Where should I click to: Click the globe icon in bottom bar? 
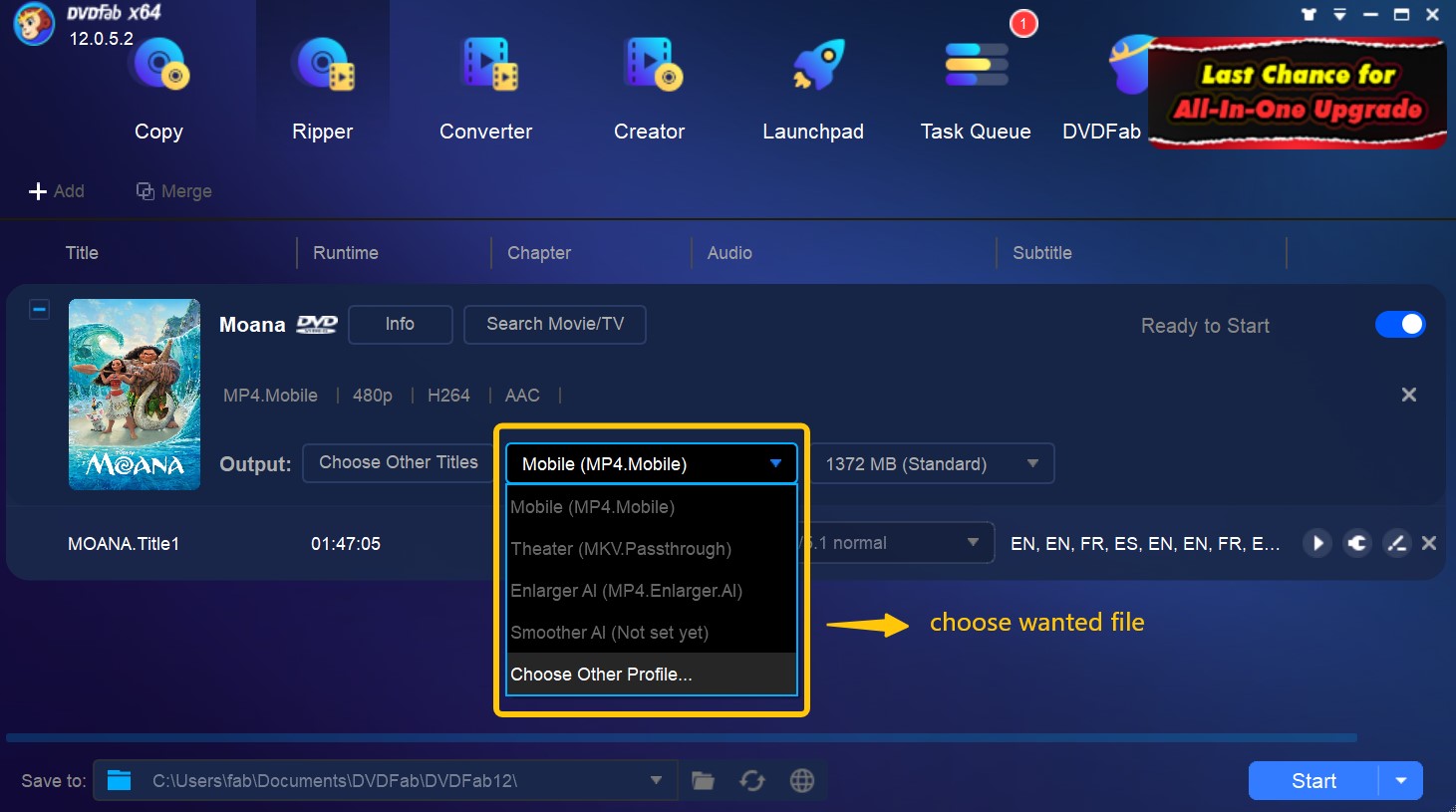(x=802, y=781)
